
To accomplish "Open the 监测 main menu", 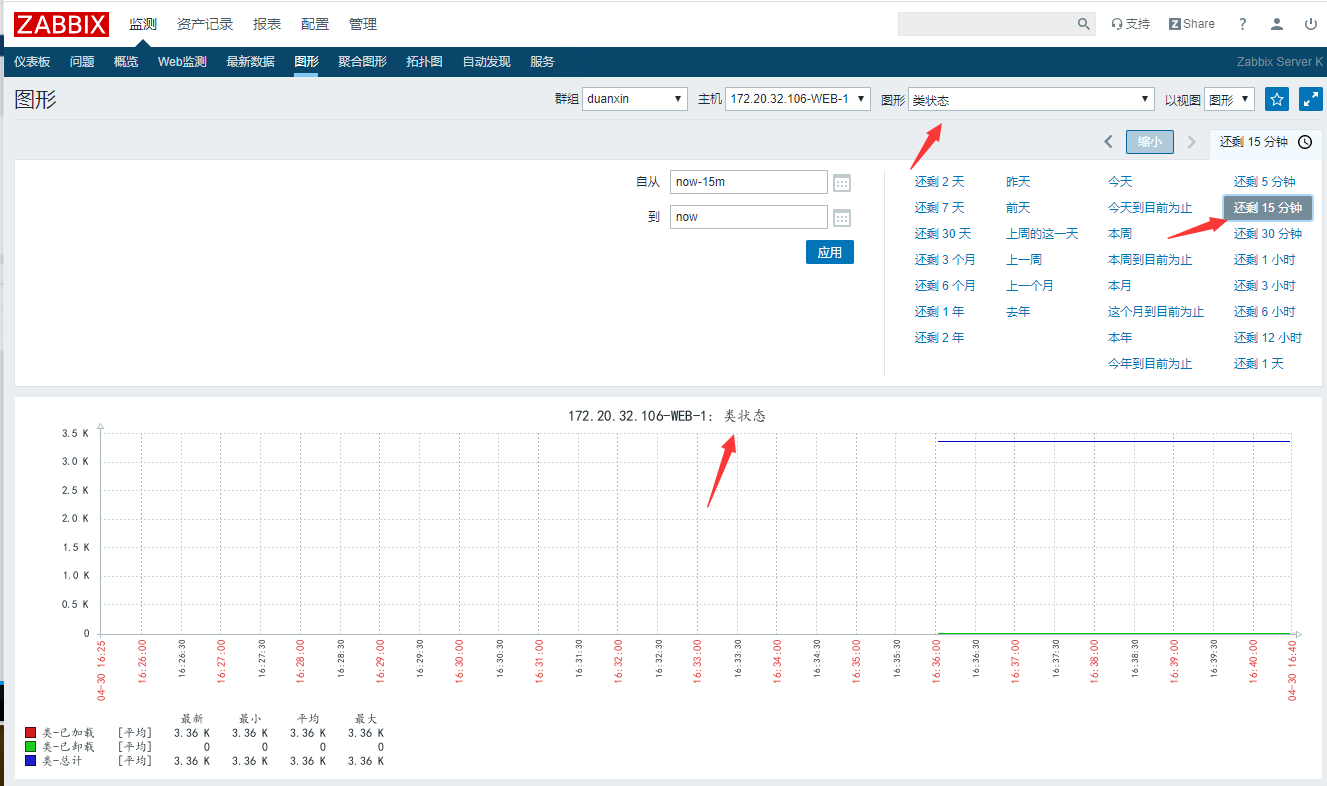I will pyautogui.click(x=143, y=24).
